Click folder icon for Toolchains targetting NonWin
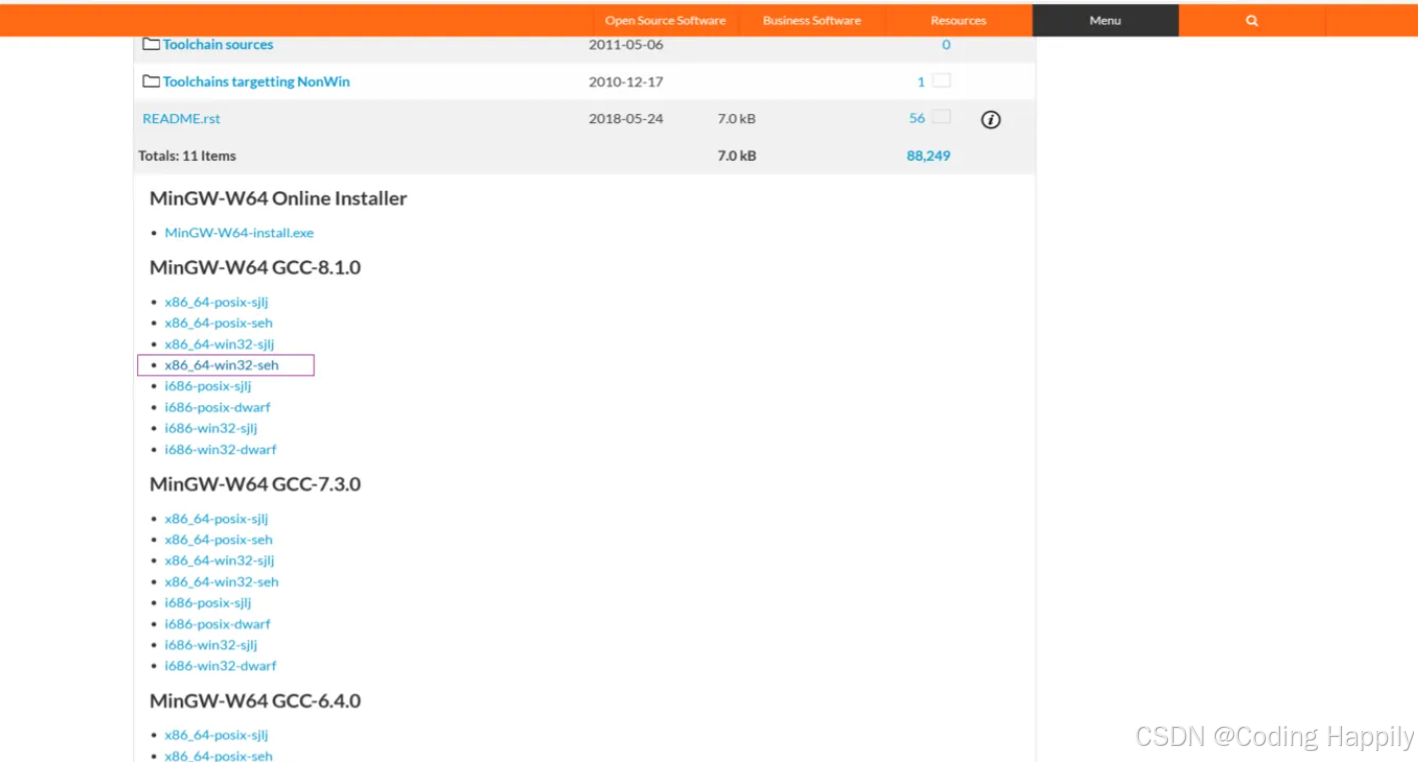Viewport: 1418px width, 762px height. (151, 81)
